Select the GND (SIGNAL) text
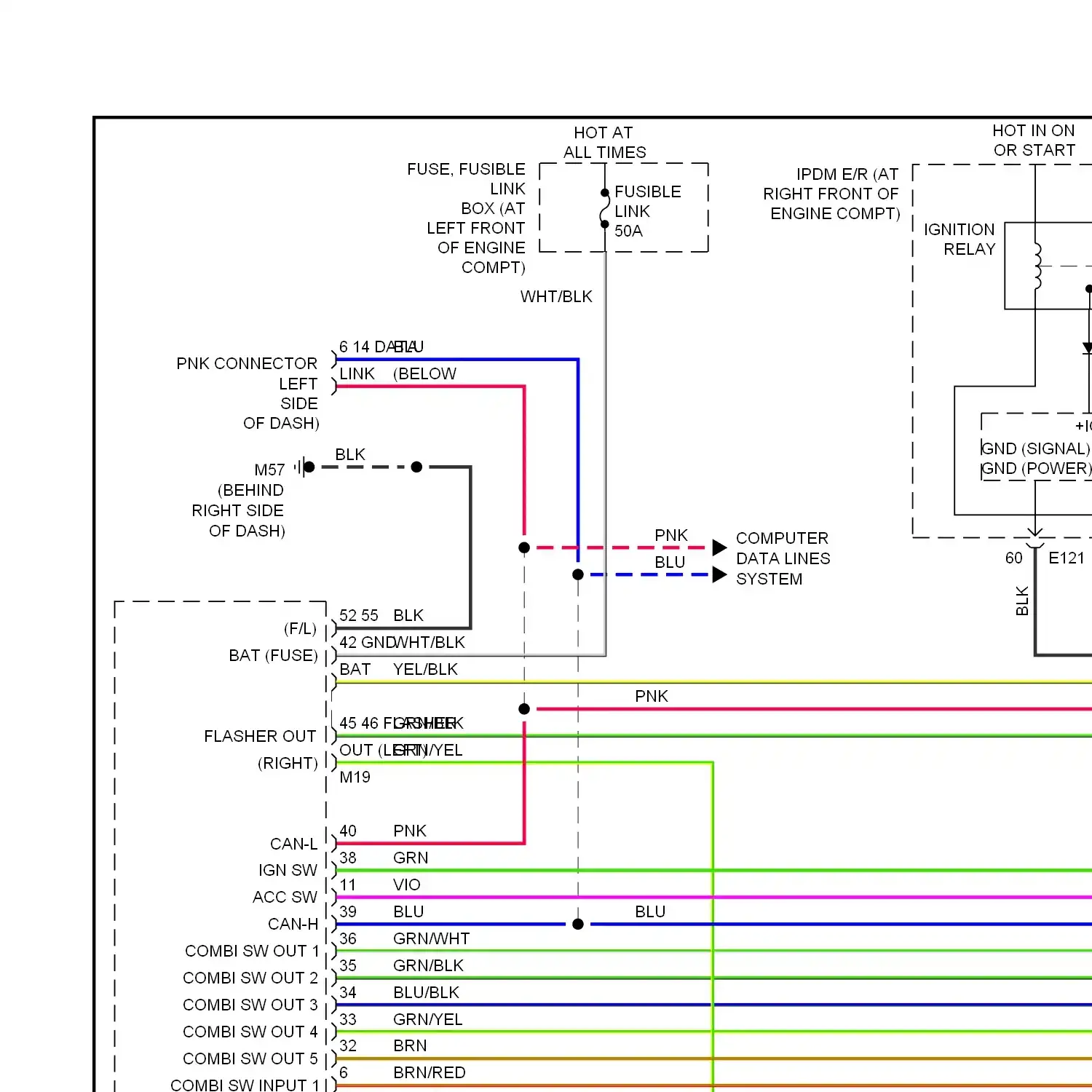Image resolution: width=1092 pixels, height=1092 pixels. click(1035, 448)
